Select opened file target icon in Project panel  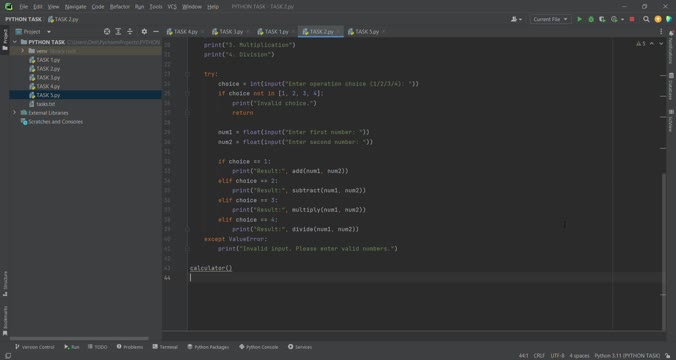[x=107, y=31]
